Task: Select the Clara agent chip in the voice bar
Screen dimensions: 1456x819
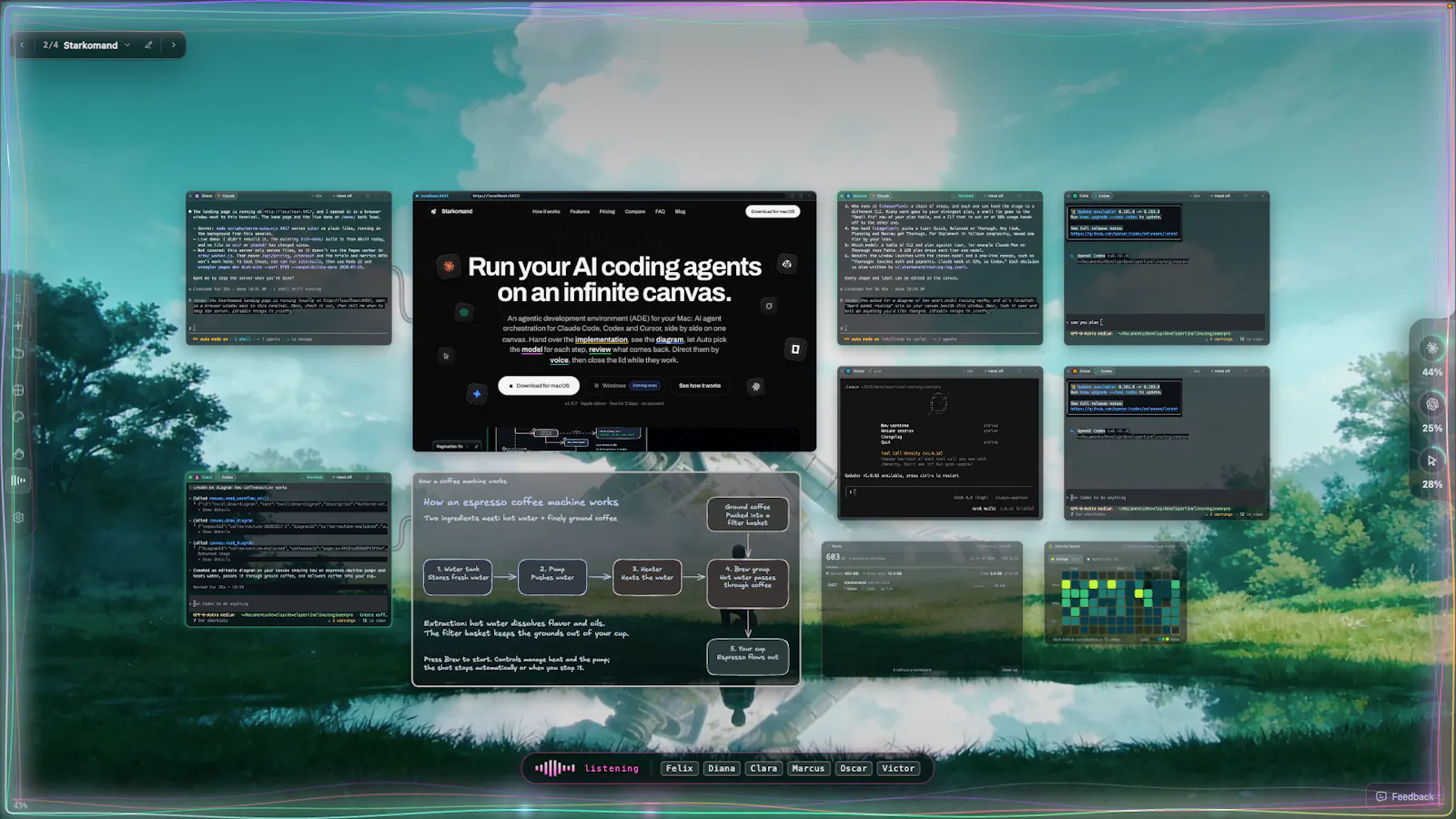Action: pyautogui.click(x=763, y=768)
